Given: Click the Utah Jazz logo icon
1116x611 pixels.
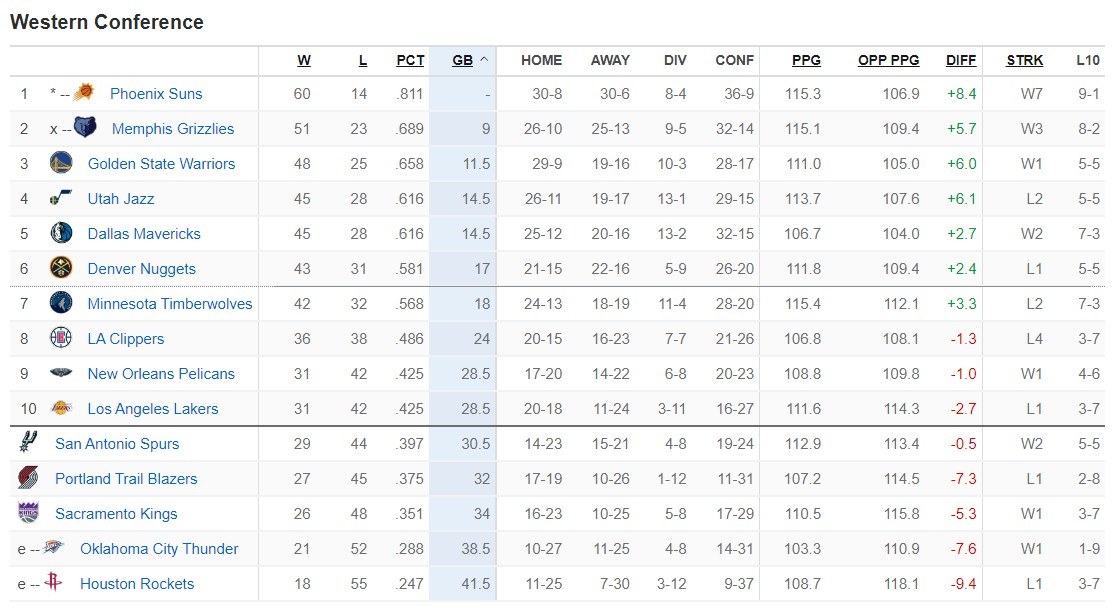Looking at the screenshot, I should [61, 198].
